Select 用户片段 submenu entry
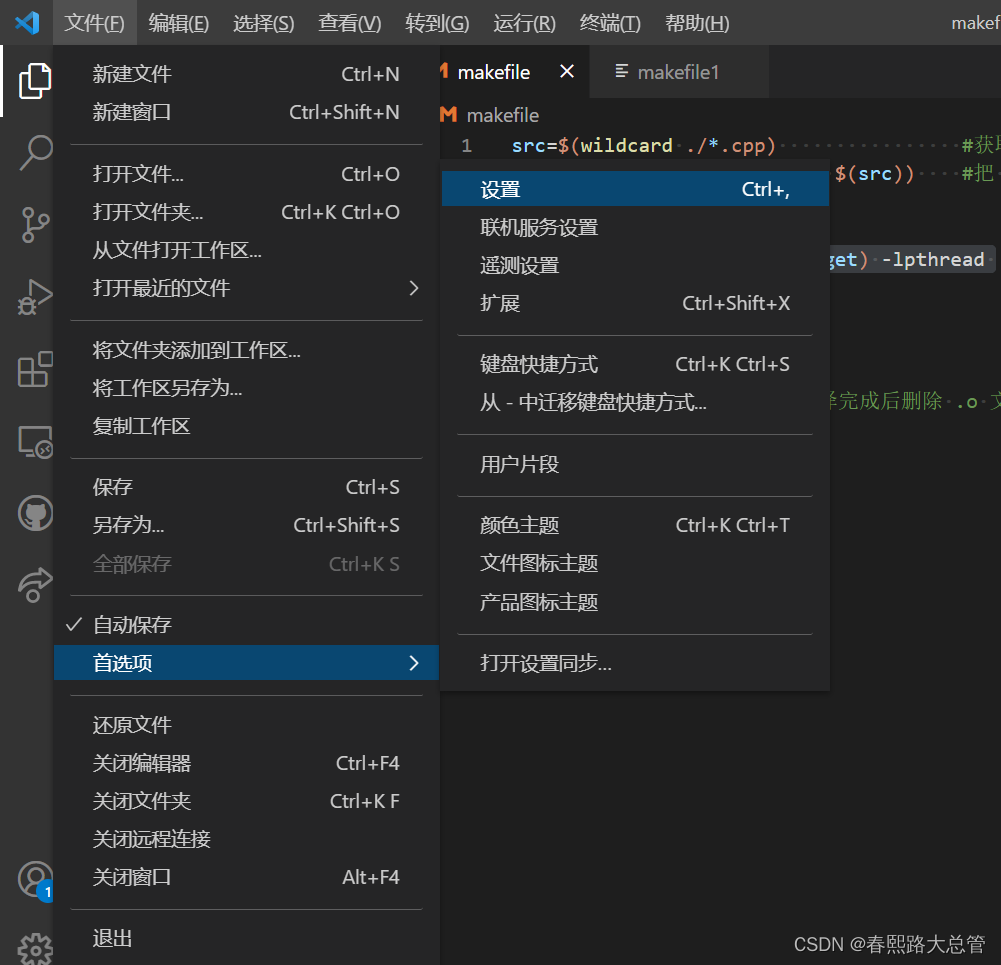 click(x=635, y=465)
